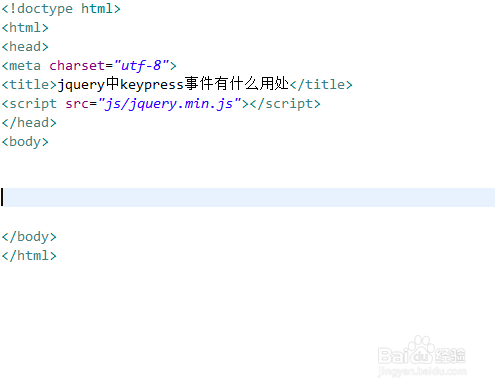The image size is (495, 389).
Task: Click the opening title tag
Action: pos(29,85)
